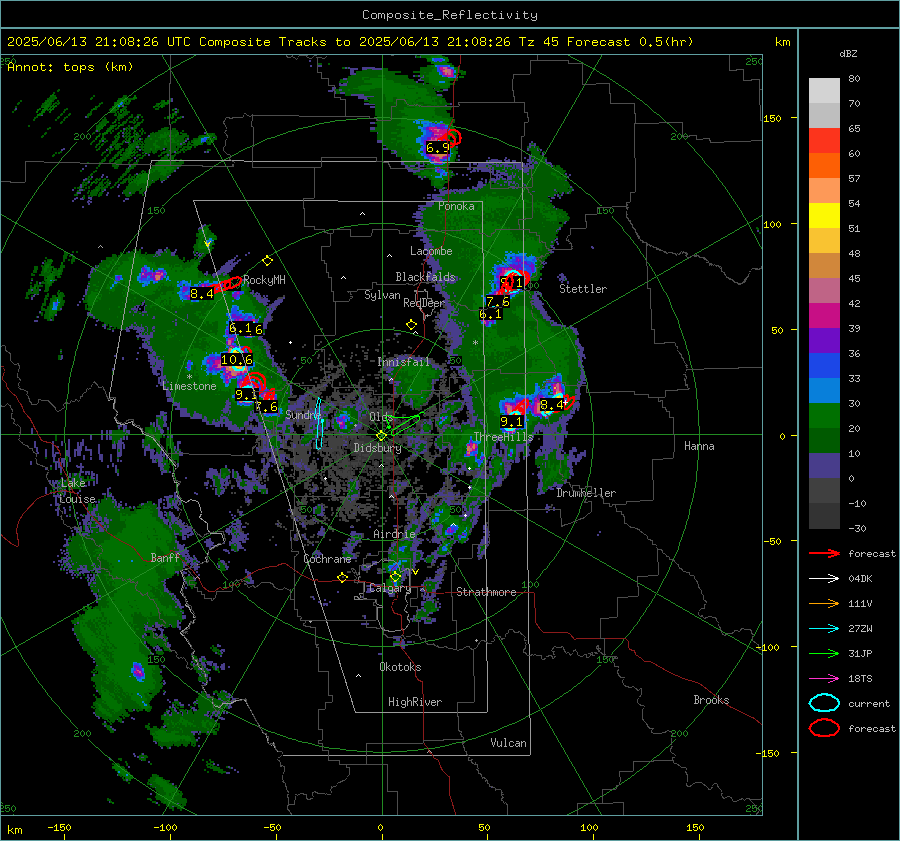Click the Sylvan label
Viewport: 900px width, 841px height.
coord(382,295)
